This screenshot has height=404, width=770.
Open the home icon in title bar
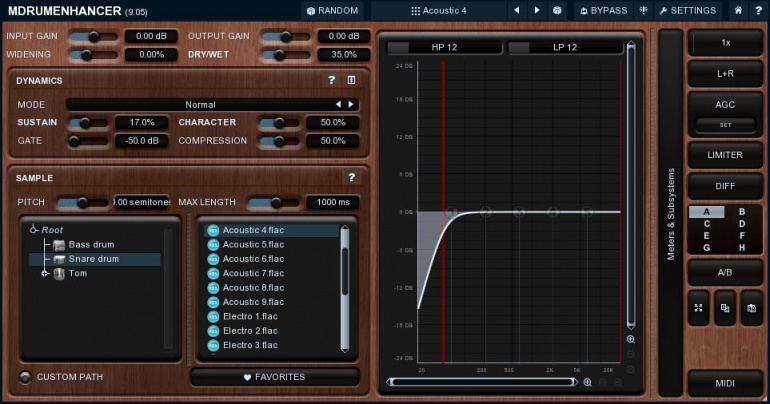coord(738,11)
